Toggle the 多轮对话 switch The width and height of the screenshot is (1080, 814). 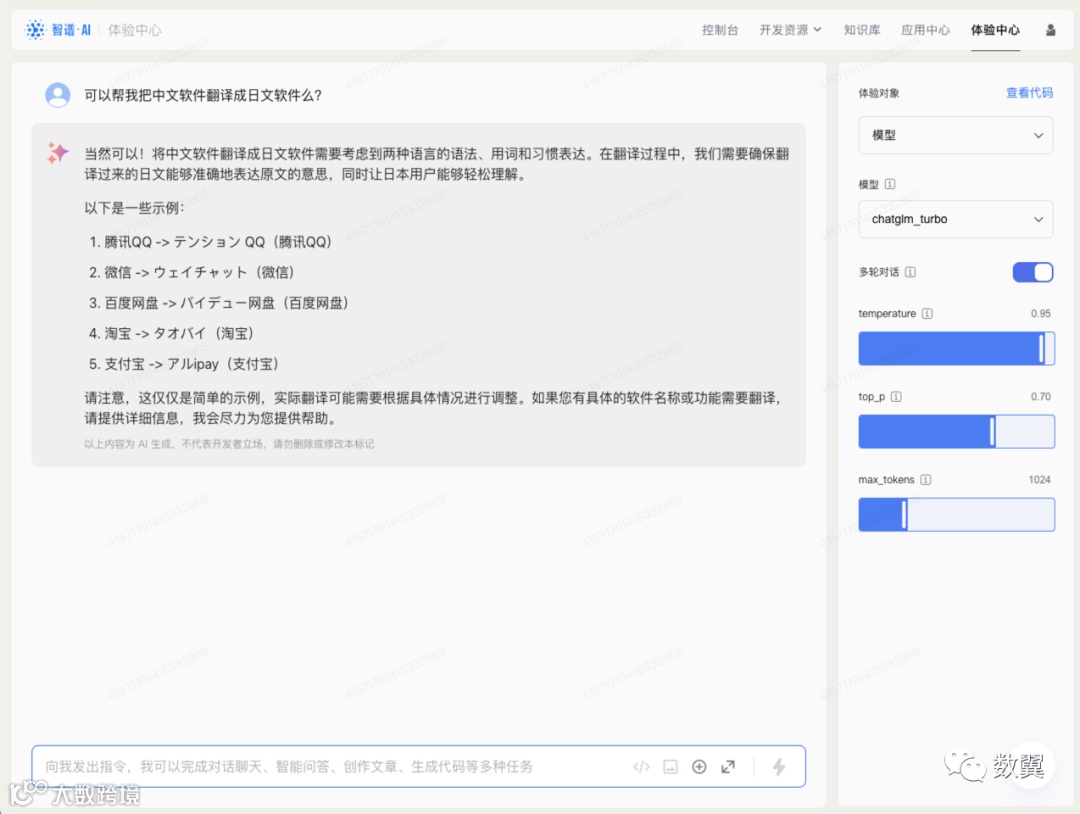click(1032, 272)
